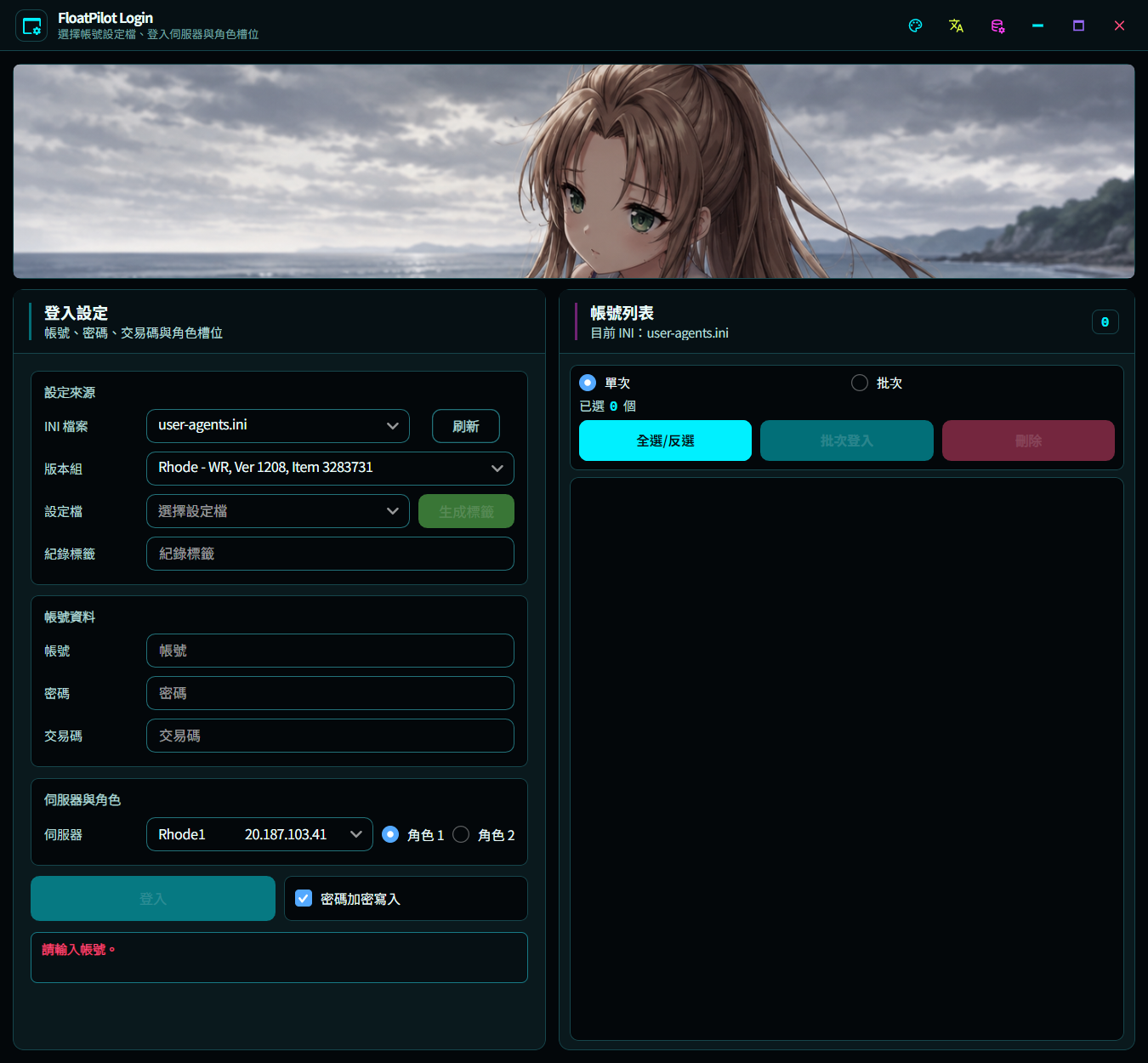Click the 刷新 button

pos(466,426)
